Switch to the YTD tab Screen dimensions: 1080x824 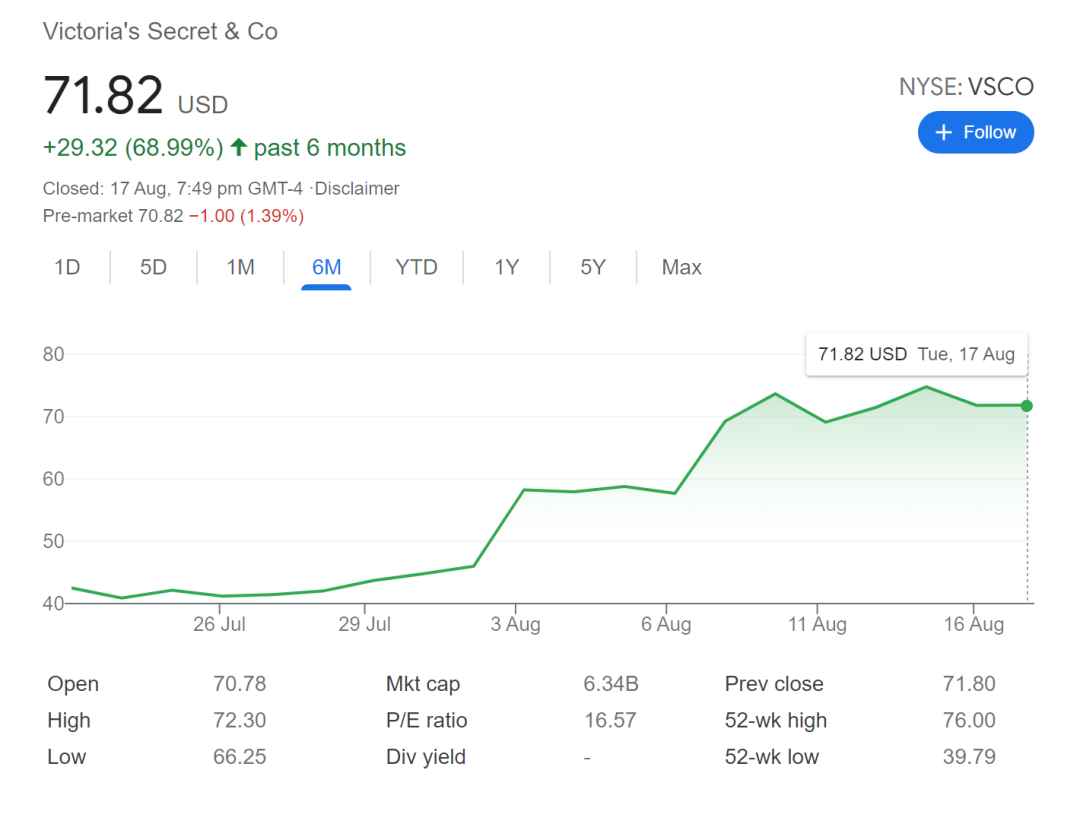click(416, 267)
